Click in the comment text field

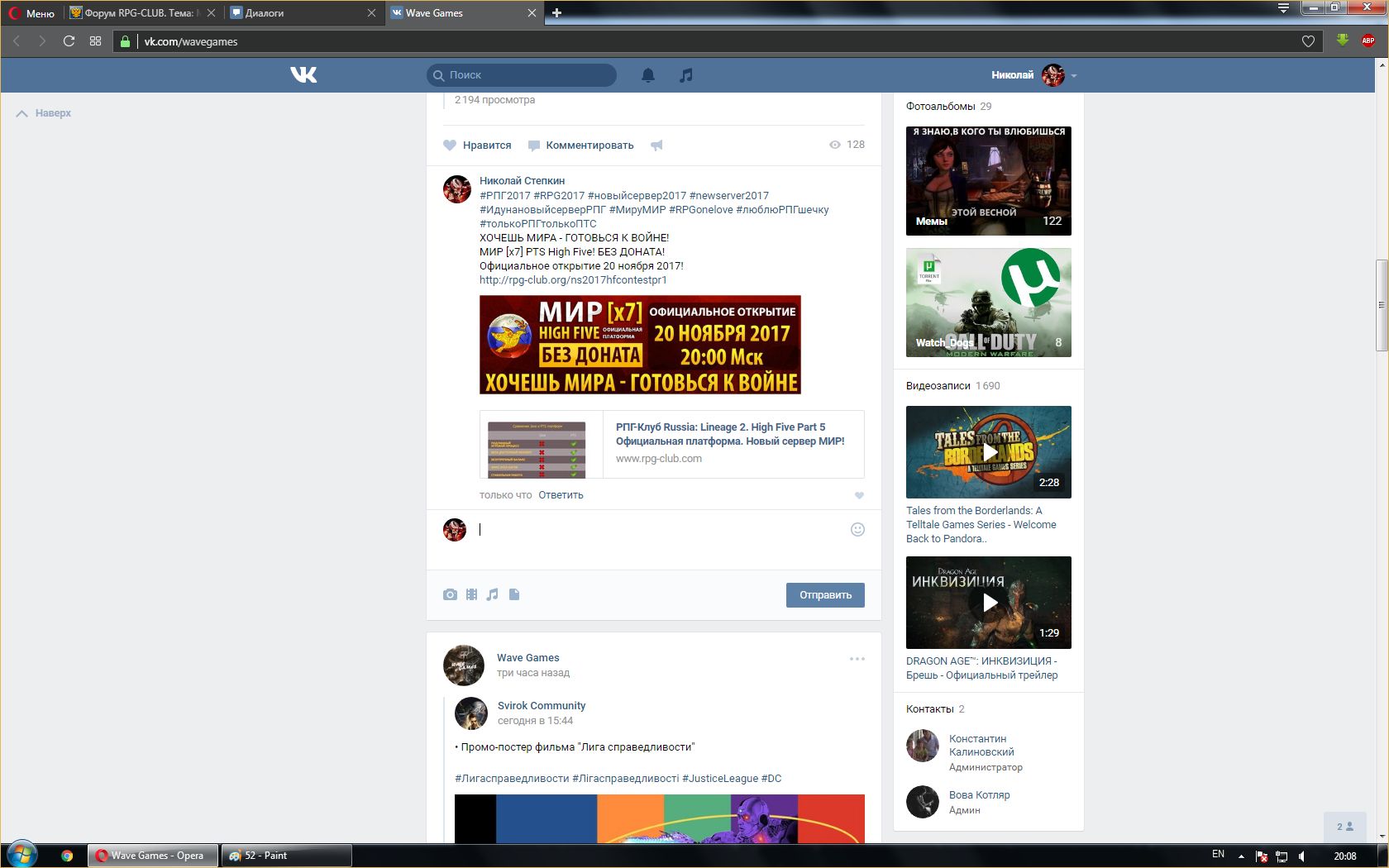coord(661,529)
